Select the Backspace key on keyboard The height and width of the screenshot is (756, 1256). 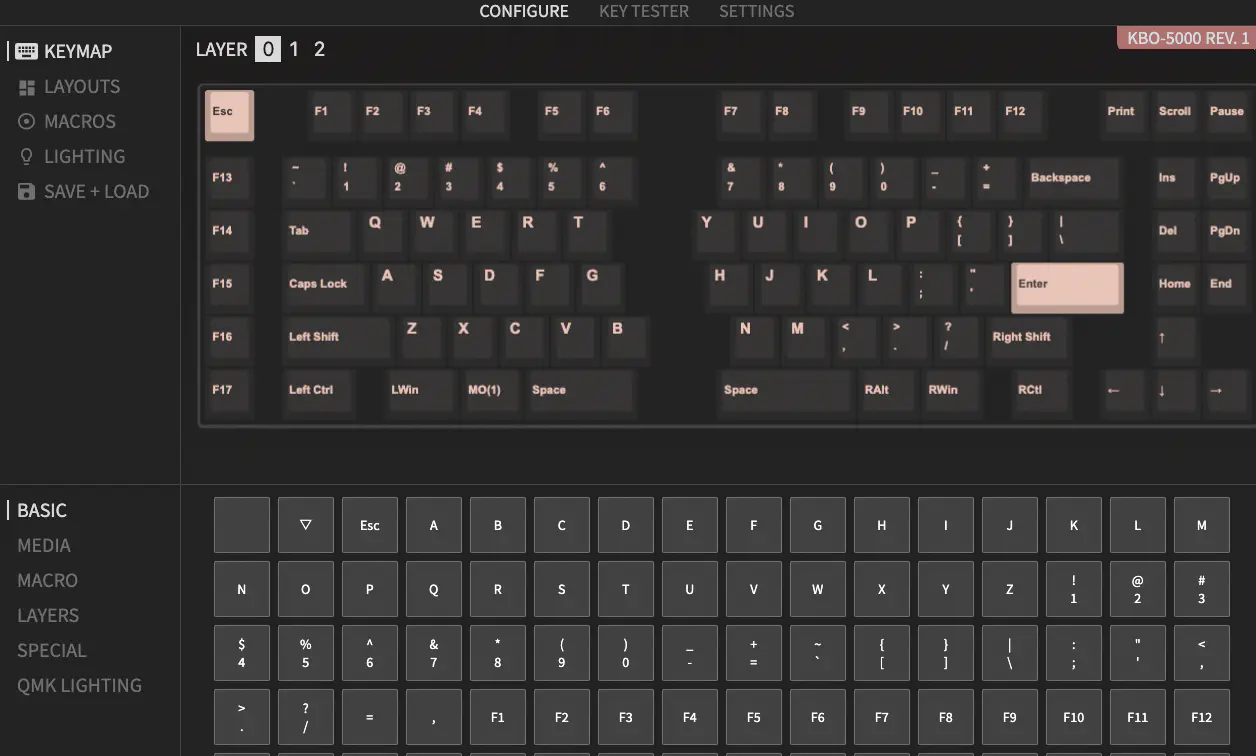point(1072,179)
